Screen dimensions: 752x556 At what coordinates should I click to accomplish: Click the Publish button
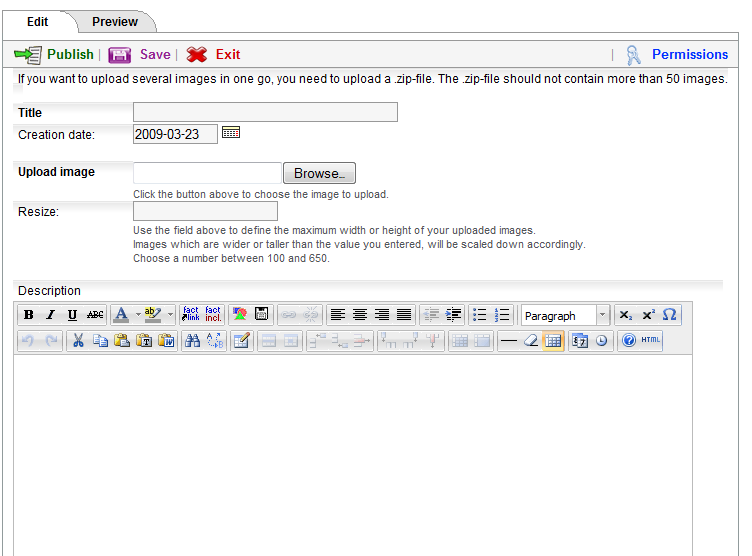tap(55, 54)
